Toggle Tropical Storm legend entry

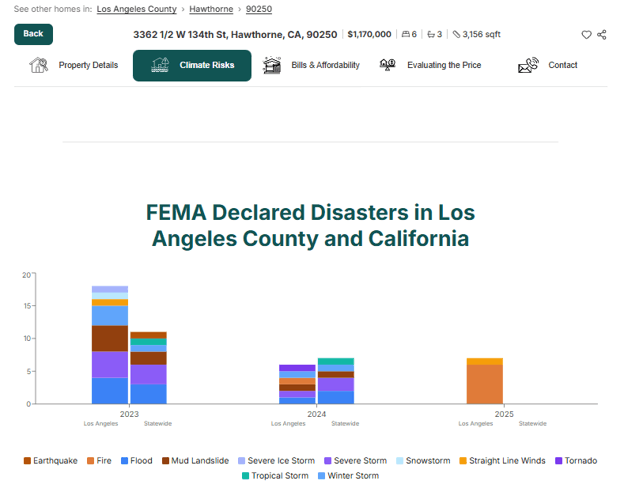pos(275,476)
